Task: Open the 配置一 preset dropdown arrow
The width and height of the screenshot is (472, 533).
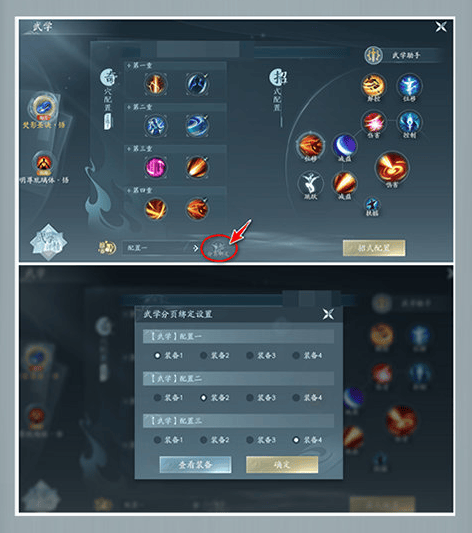Action: click(195, 248)
